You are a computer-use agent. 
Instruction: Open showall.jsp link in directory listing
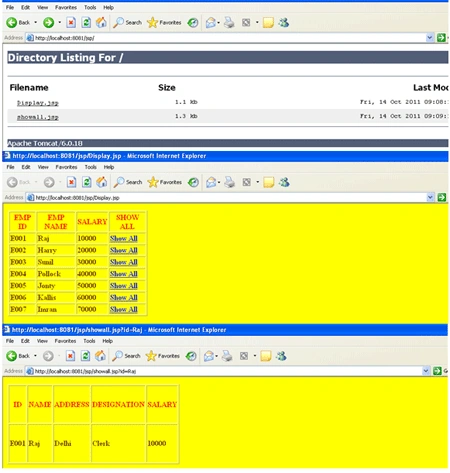(38, 117)
